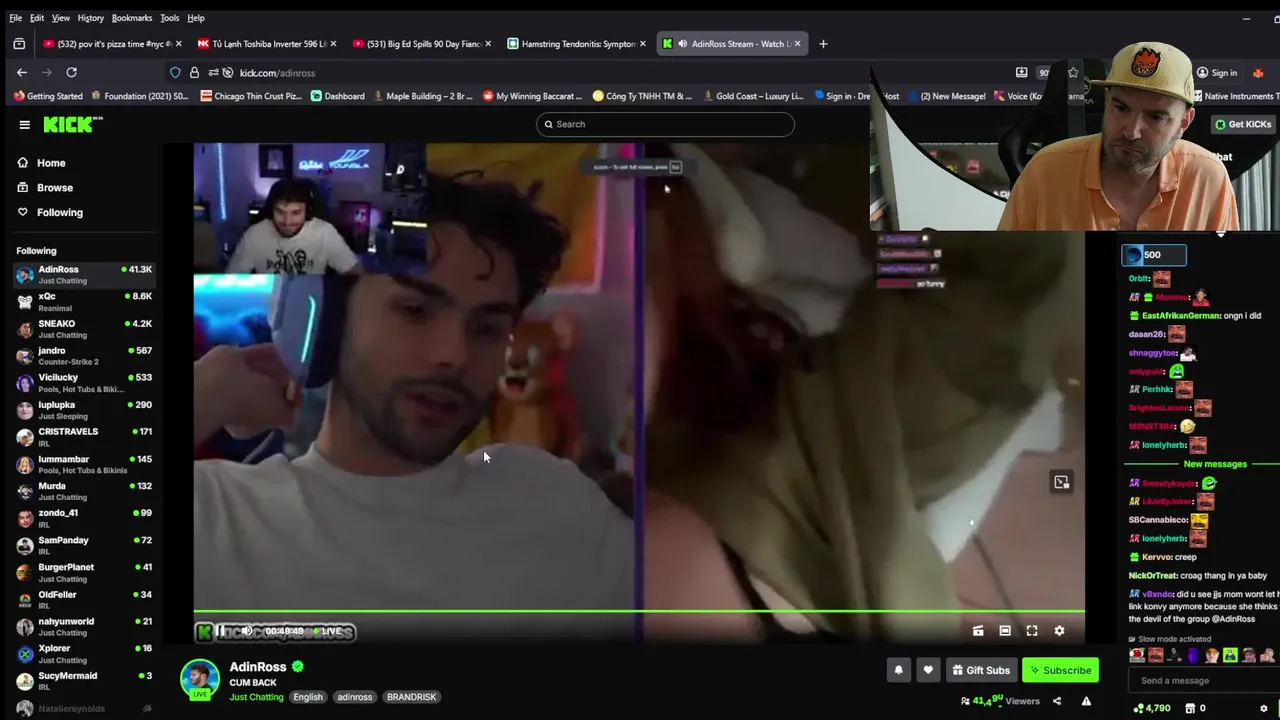Open the browser View menu
The width and height of the screenshot is (1280, 720).
click(x=61, y=18)
